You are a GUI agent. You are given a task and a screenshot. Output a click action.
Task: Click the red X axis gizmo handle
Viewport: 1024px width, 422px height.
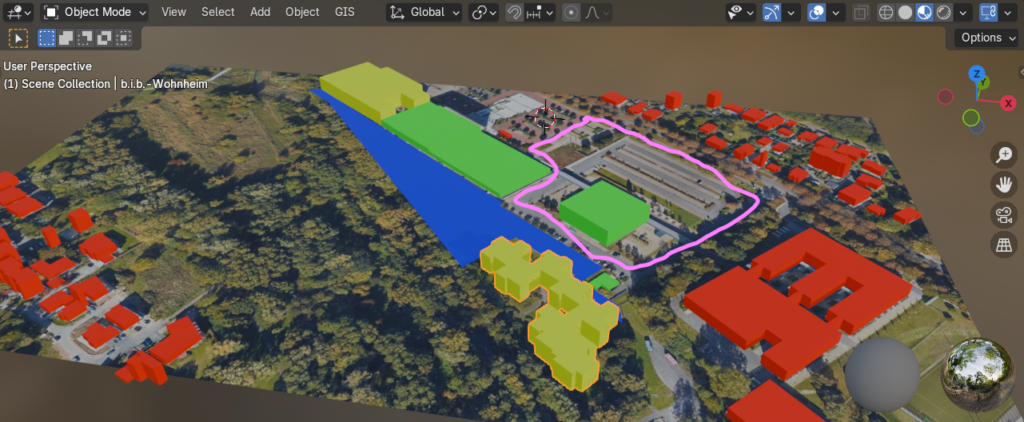click(1008, 101)
